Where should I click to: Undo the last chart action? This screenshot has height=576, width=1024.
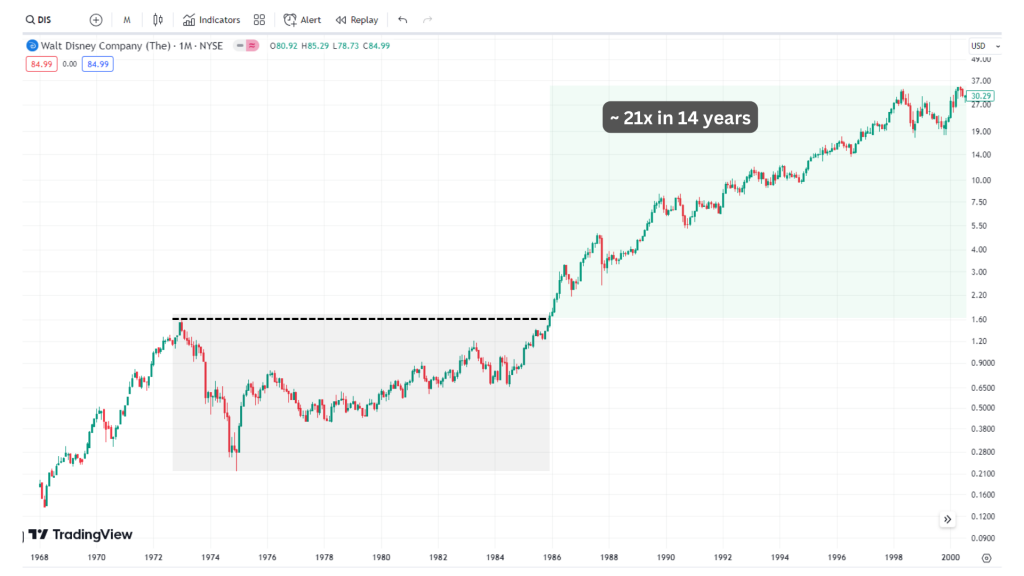(x=402, y=20)
